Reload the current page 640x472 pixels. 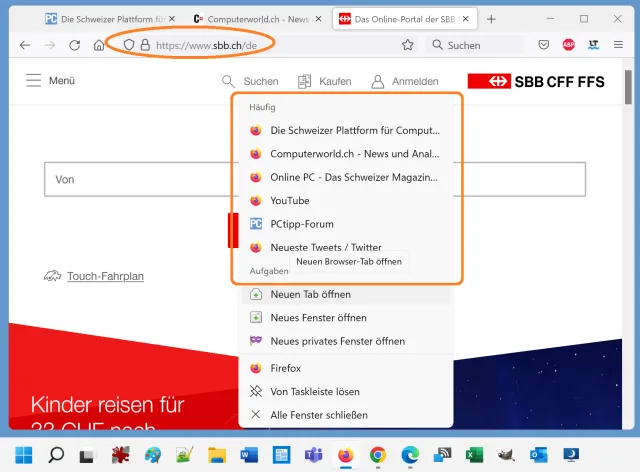point(75,45)
